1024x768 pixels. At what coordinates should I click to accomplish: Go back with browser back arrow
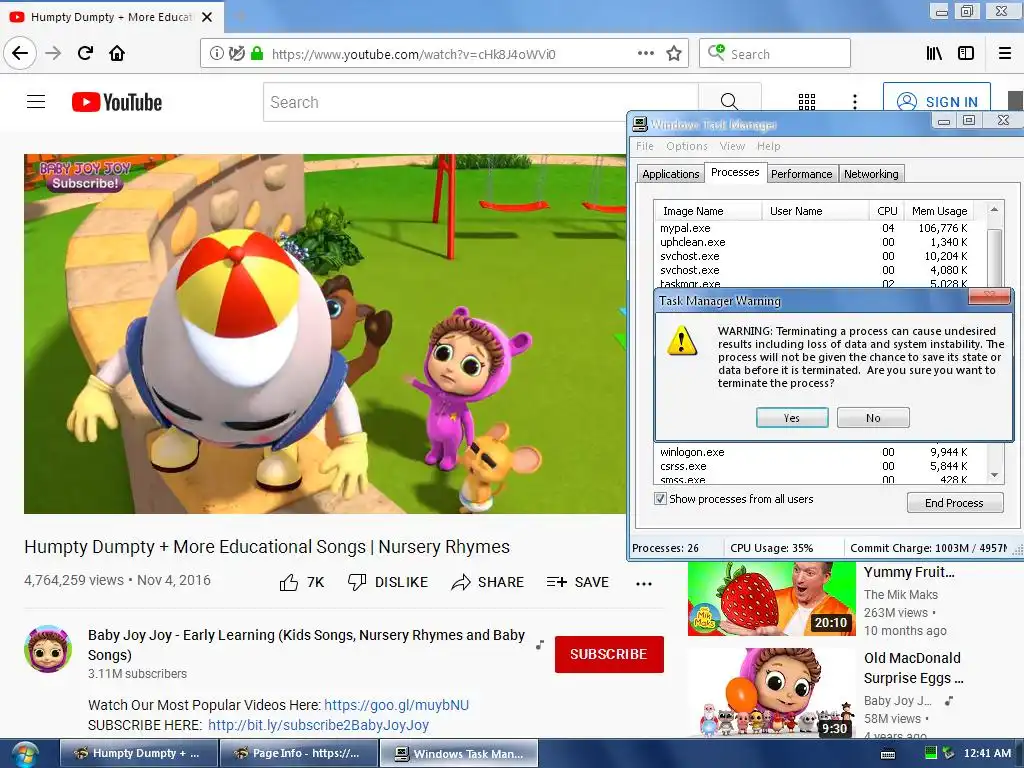20,53
